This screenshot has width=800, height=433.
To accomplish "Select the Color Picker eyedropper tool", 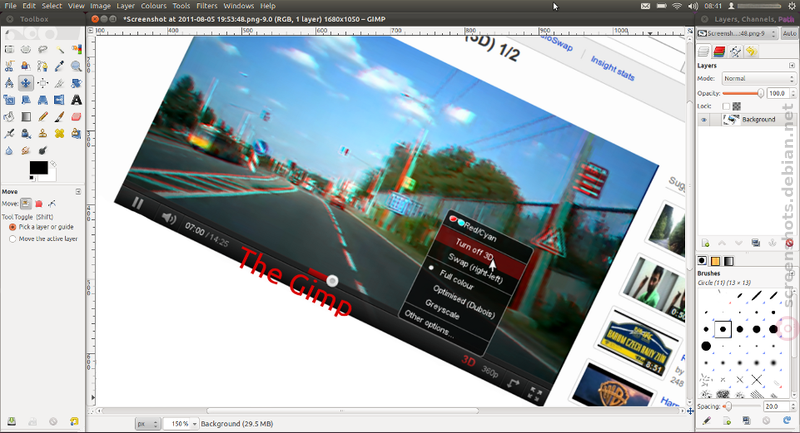I will coord(59,66).
